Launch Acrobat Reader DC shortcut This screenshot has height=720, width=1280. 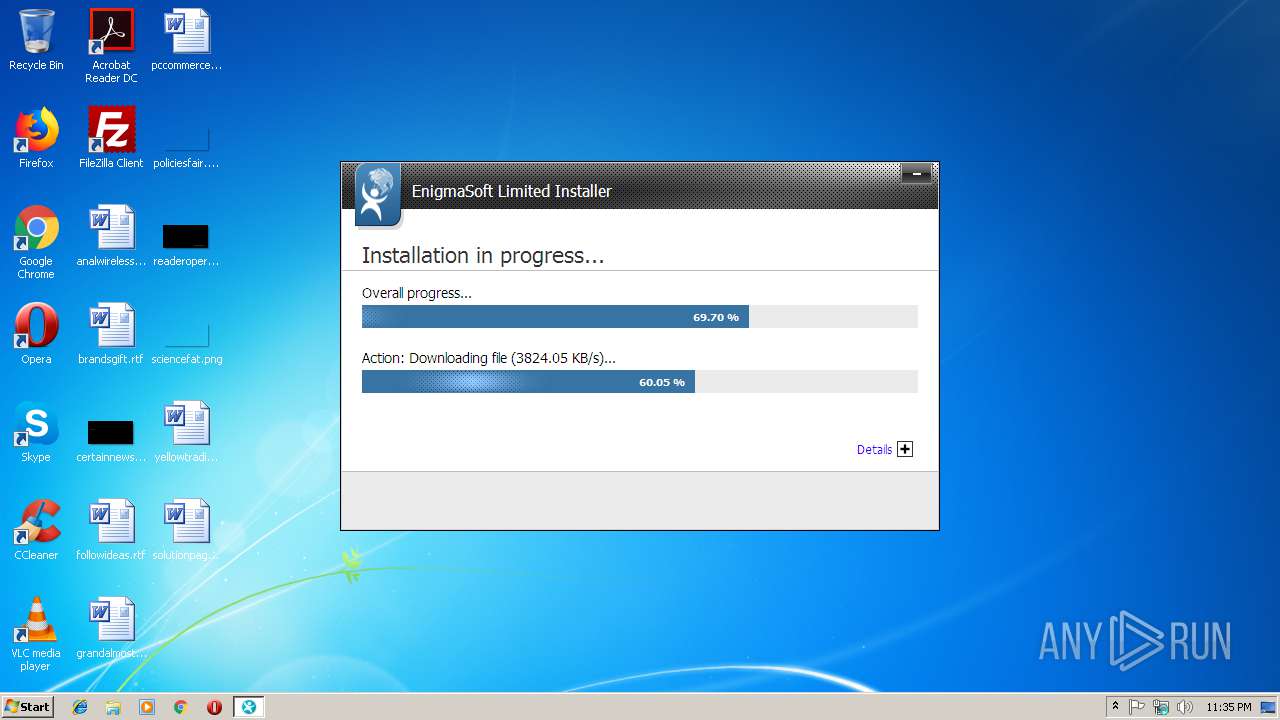point(111,46)
